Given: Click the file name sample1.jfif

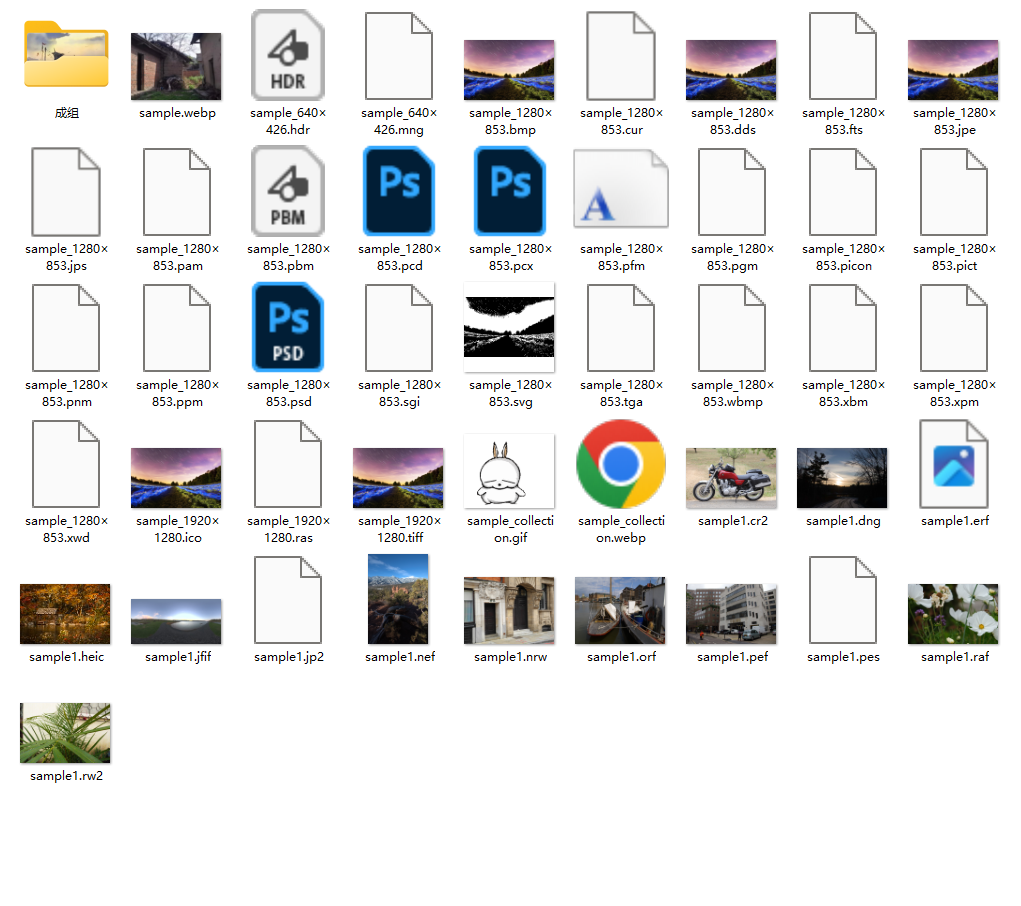Looking at the screenshot, I should coord(178,657).
